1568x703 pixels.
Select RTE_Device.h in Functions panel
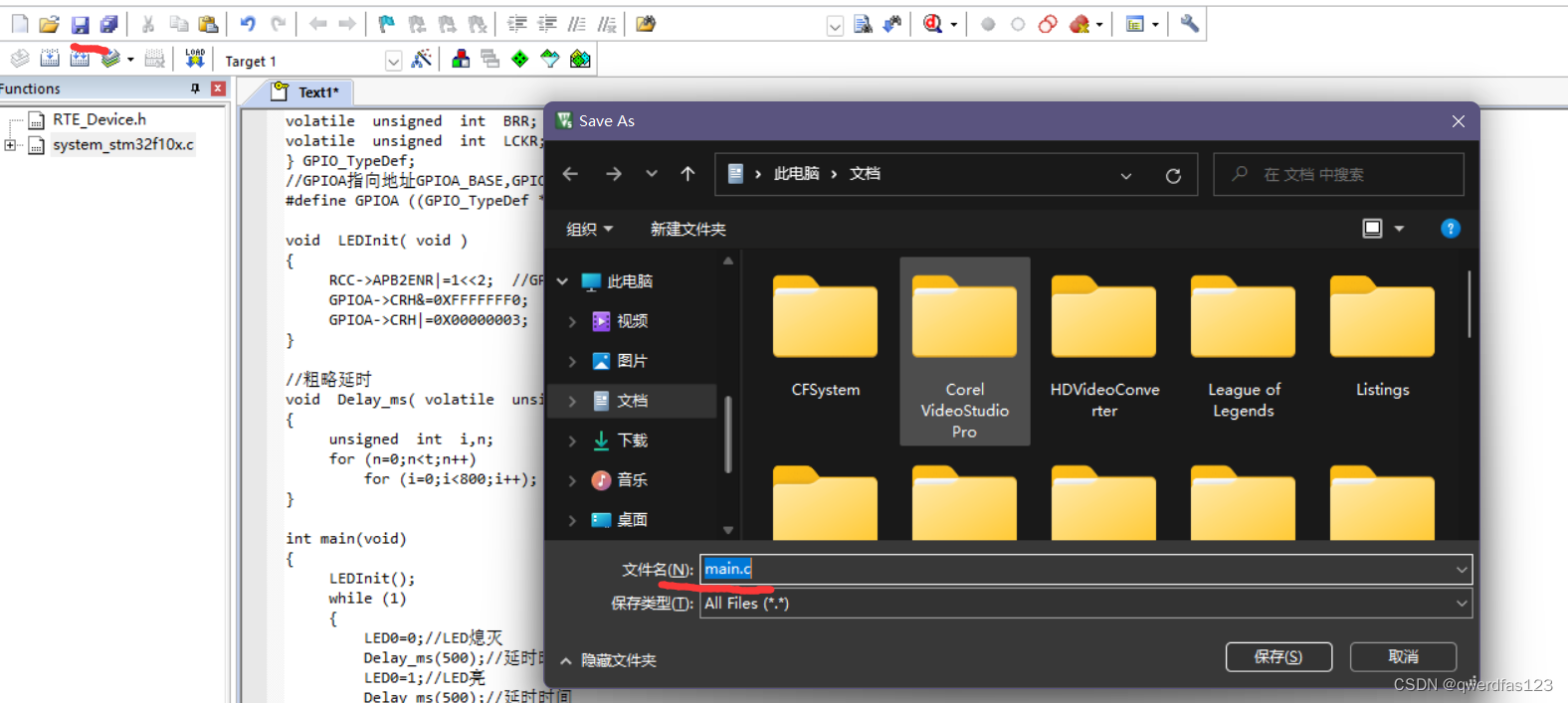[x=98, y=119]
